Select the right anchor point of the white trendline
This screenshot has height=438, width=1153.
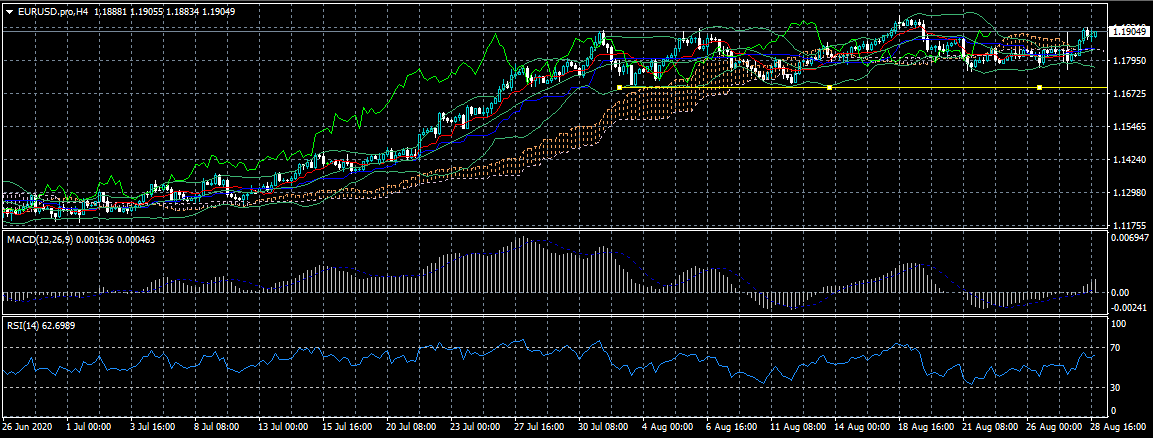(x=1040, y=88)
